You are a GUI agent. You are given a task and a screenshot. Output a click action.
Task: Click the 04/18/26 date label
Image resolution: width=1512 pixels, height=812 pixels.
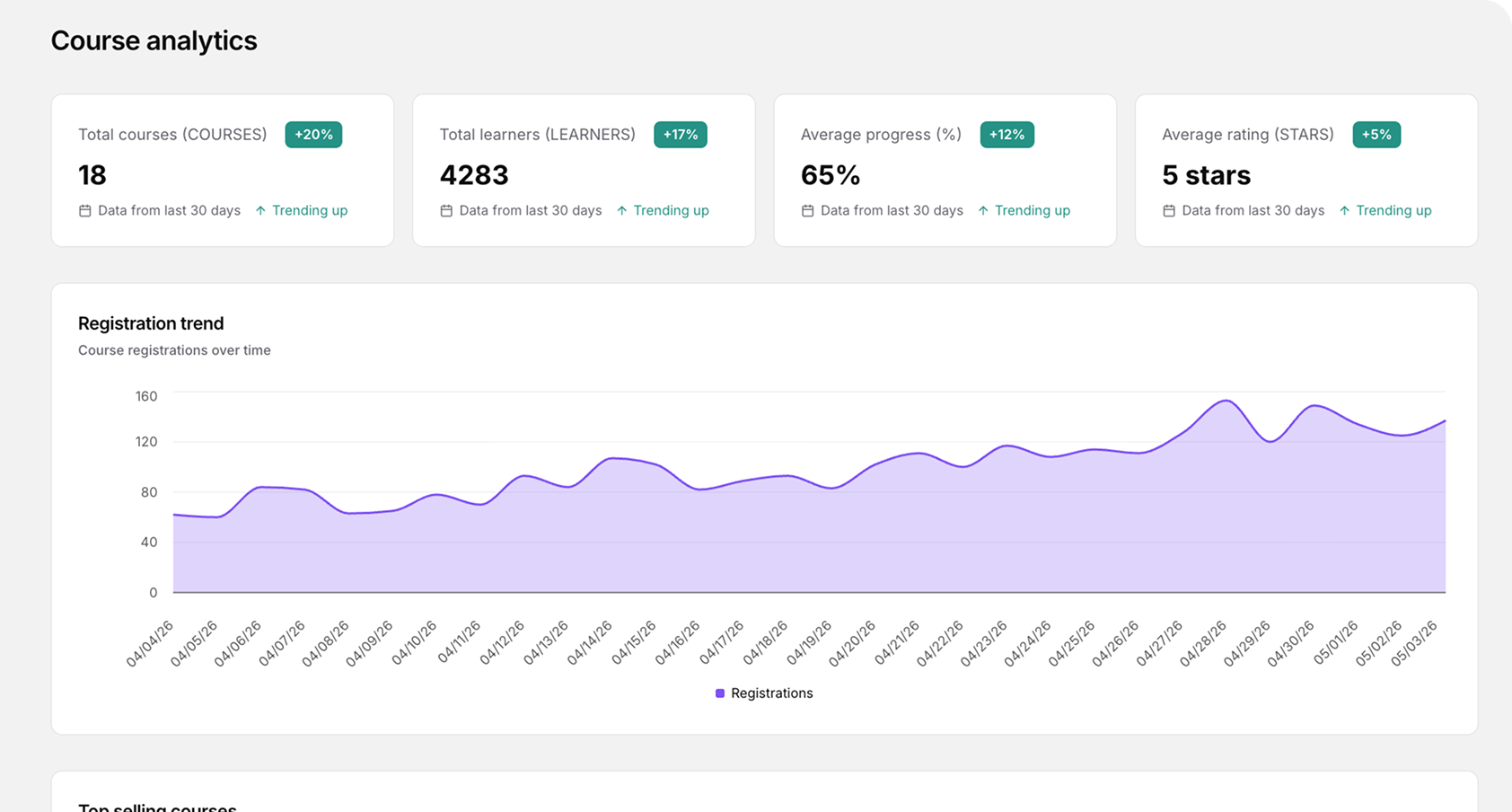[765, 643]
